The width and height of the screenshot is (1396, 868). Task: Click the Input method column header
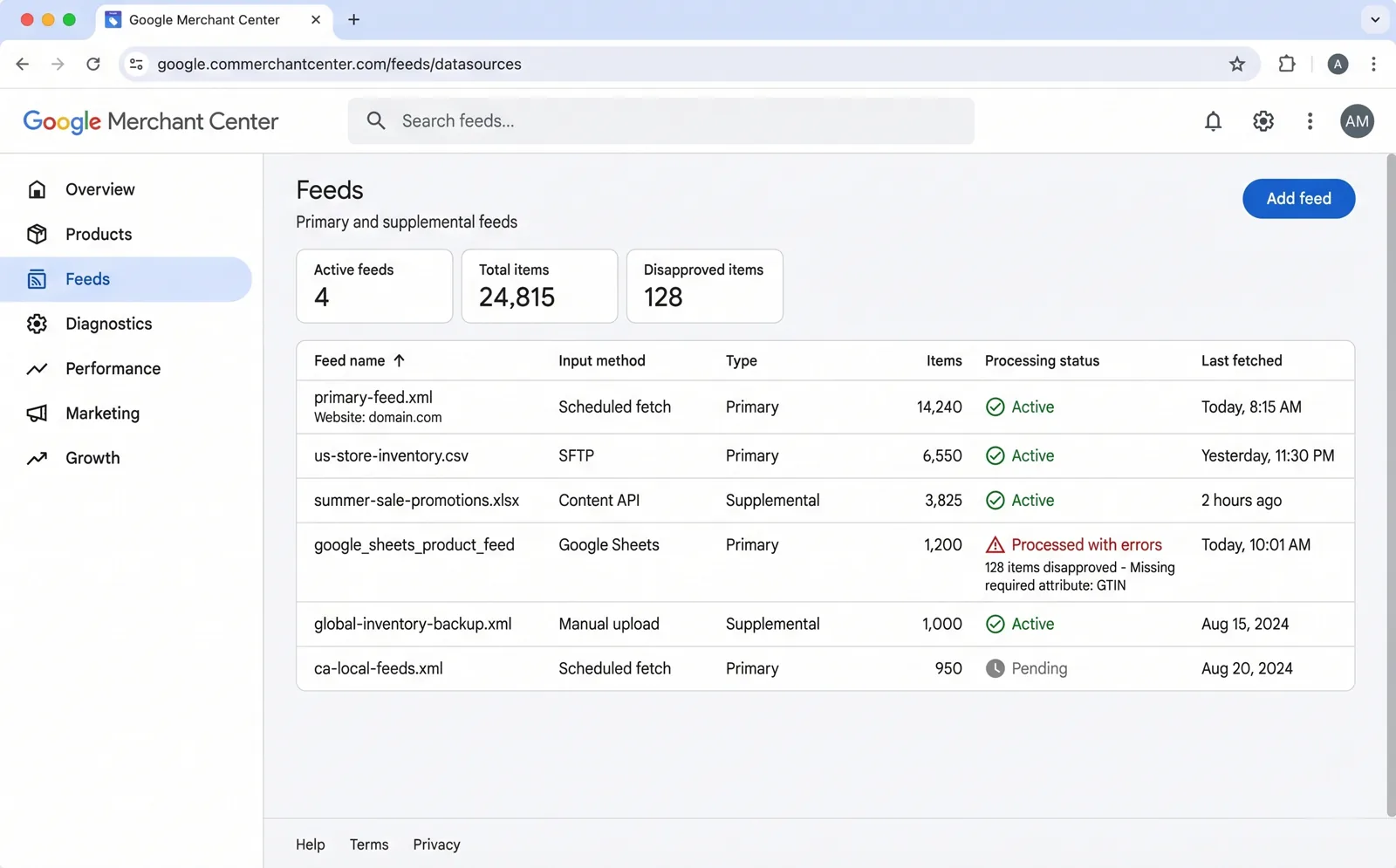[x=602, y=360]
